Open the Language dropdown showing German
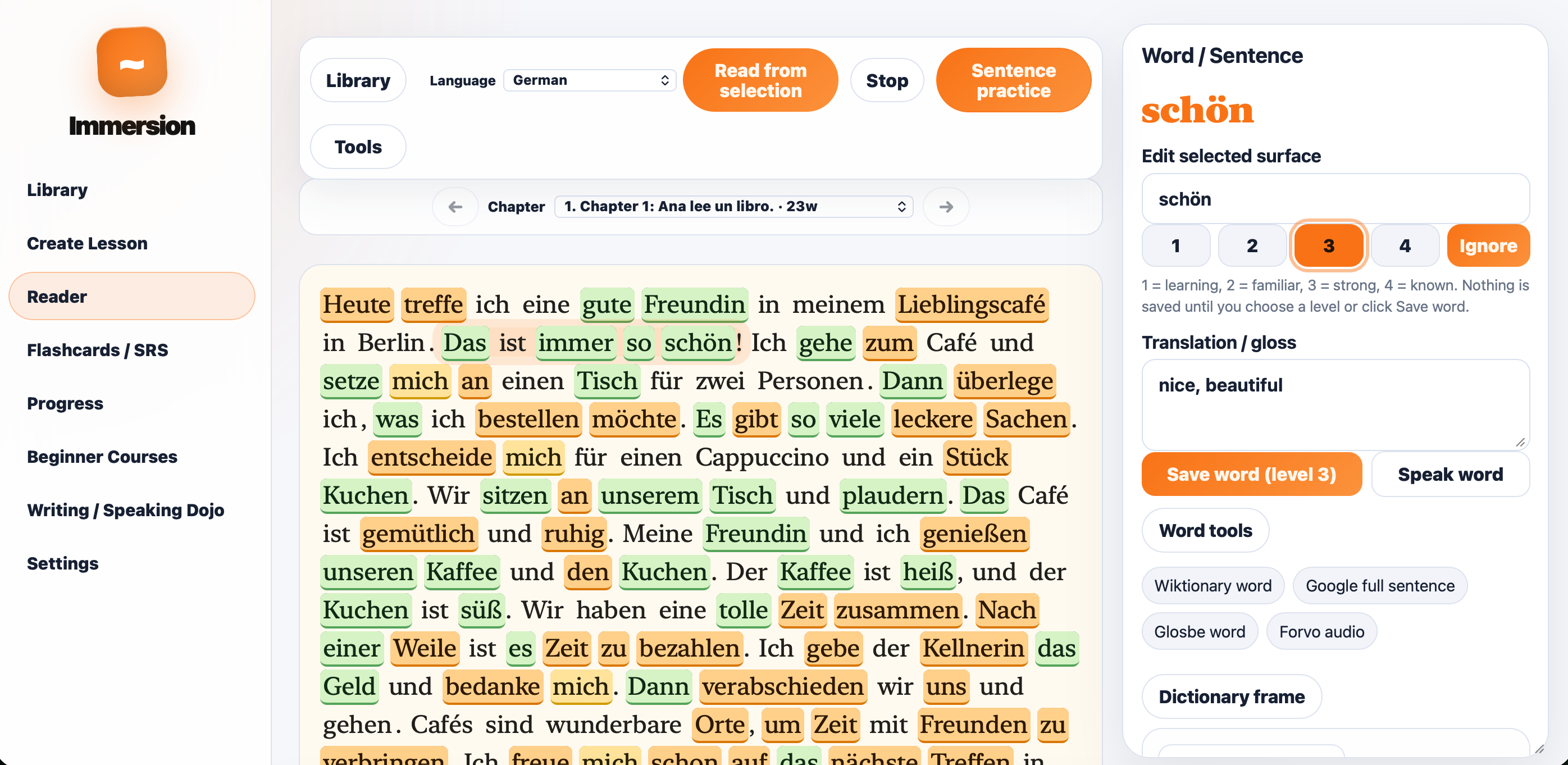 [x=590, y=80]
